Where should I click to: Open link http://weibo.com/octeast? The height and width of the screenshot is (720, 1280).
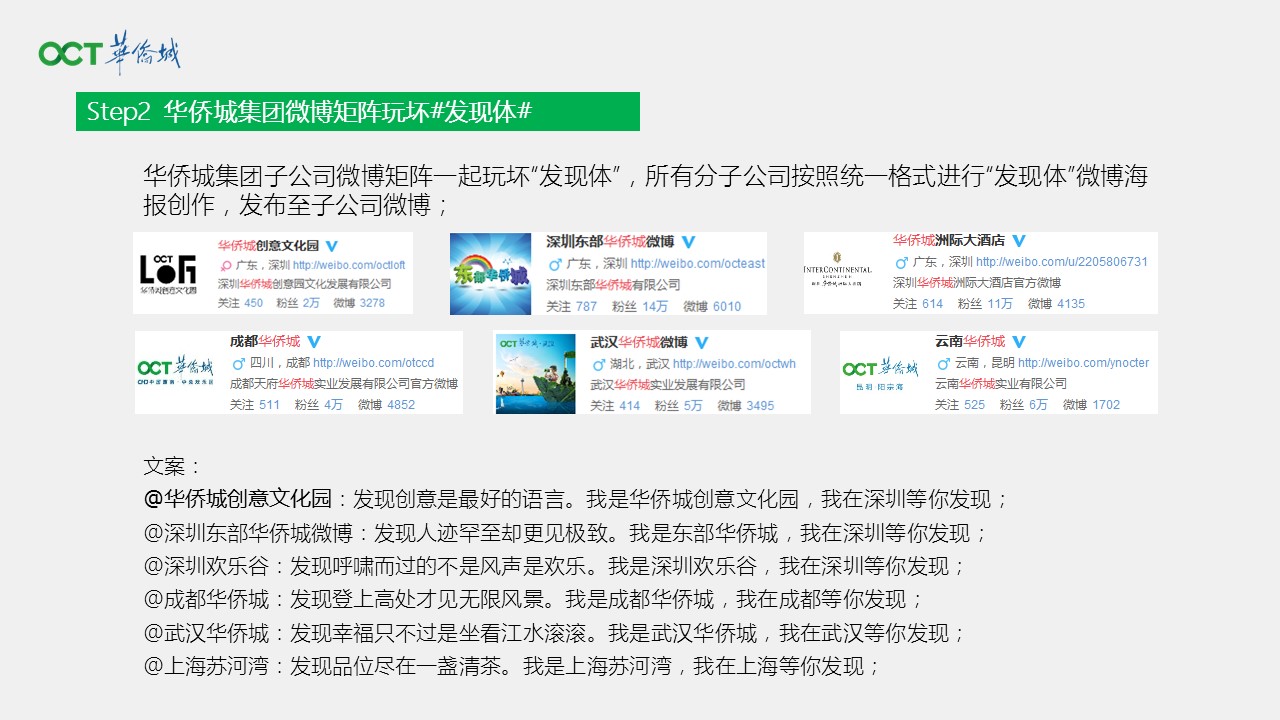[697, 264]
